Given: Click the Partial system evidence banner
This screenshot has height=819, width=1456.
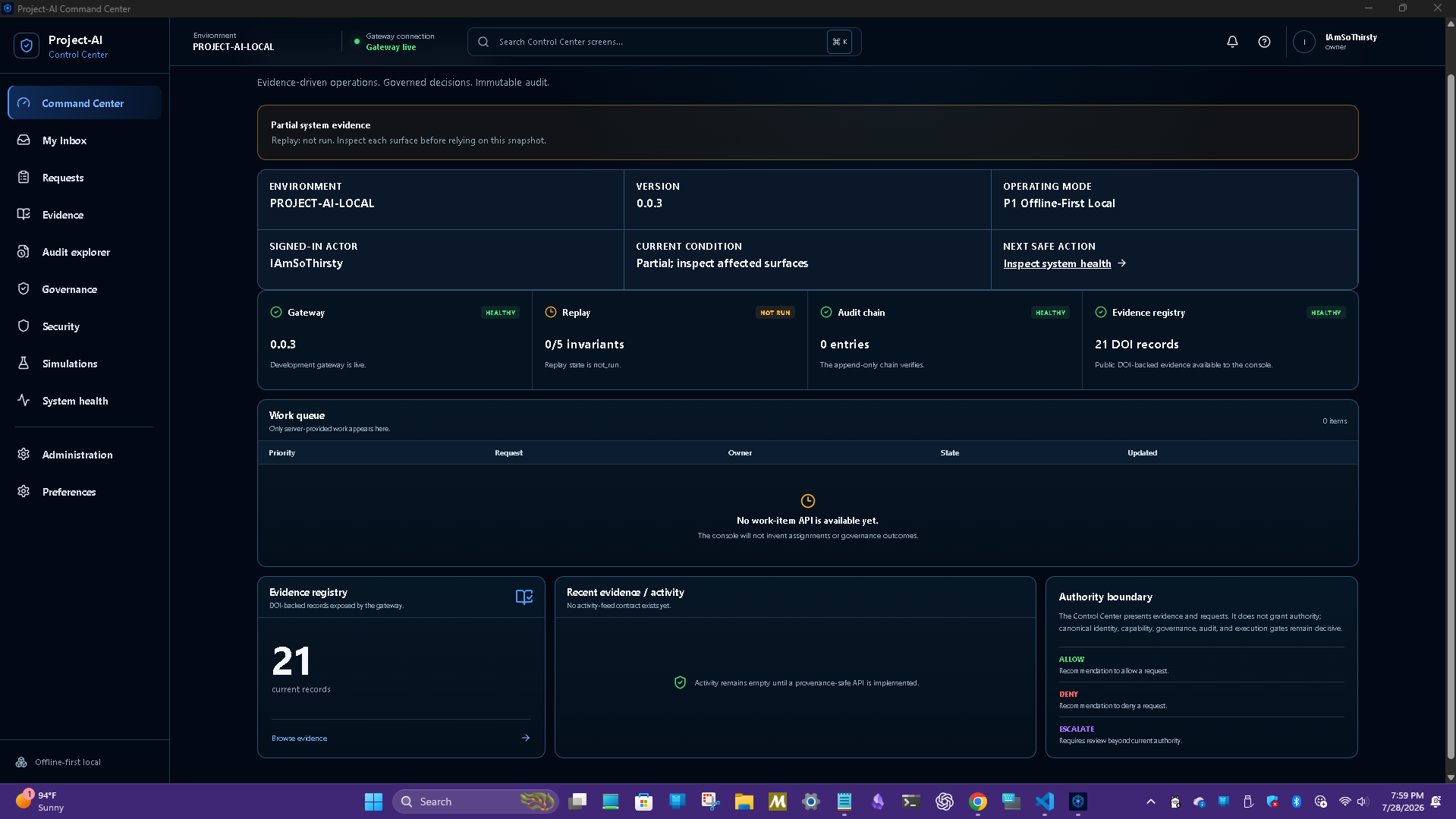Looking at the screenshot, I should [807, 132].
